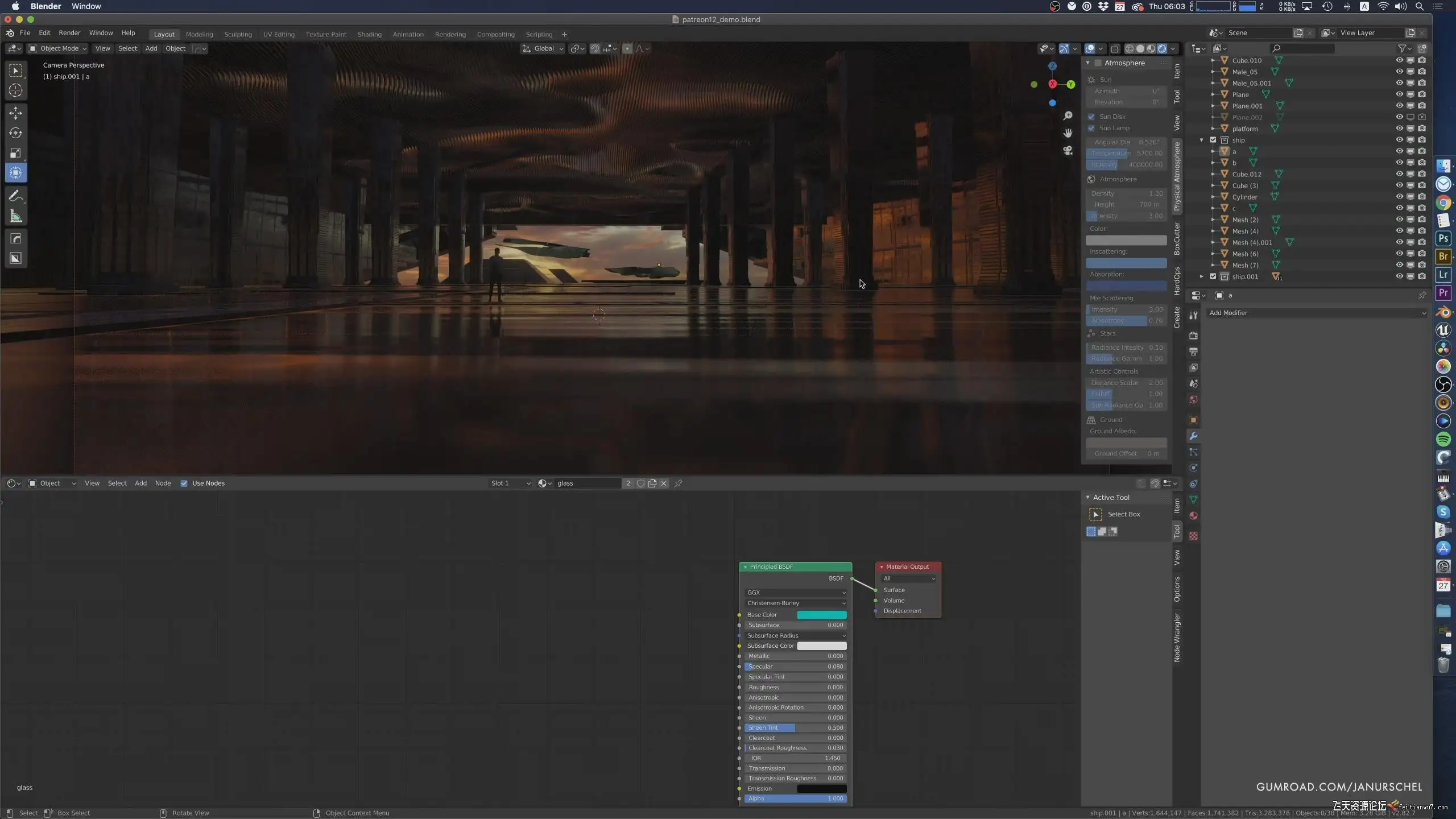Select the Rotate tool

pyautogui.click(x=16, y=133)
